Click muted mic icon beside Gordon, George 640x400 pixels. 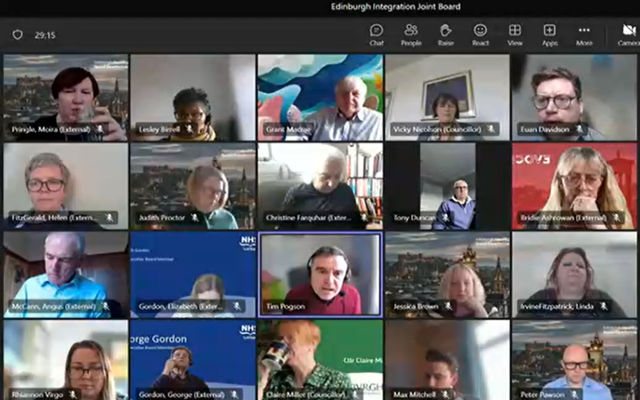234,395
